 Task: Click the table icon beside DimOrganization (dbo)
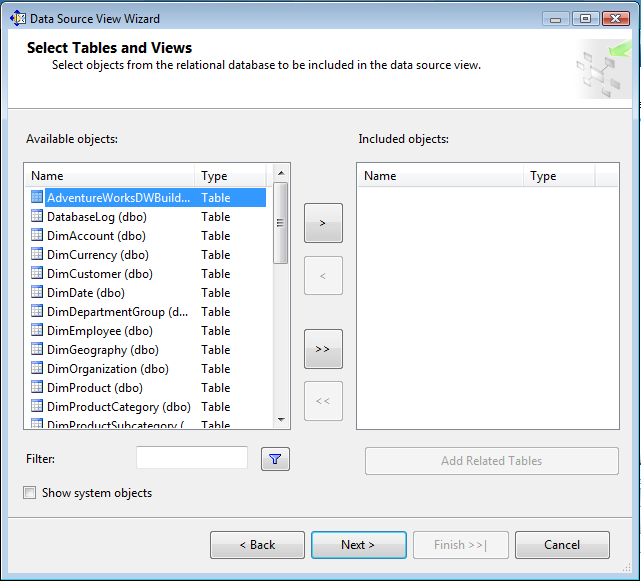(37, 368)
